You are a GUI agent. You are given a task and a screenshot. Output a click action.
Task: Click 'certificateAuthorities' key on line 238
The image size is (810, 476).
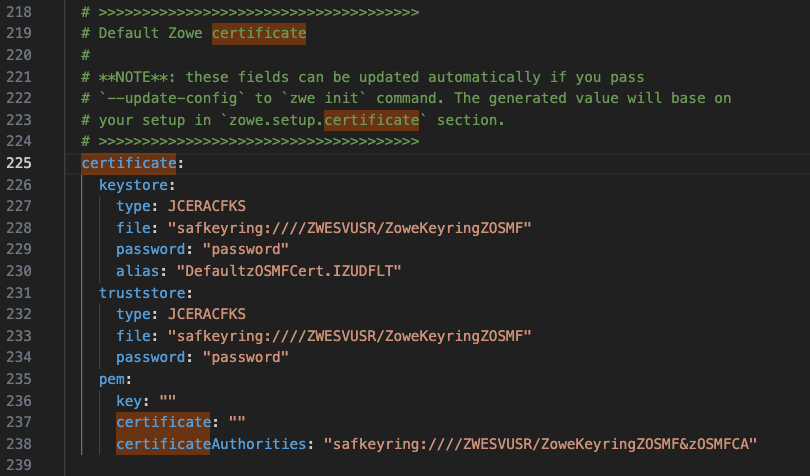[x=211, y=444]
